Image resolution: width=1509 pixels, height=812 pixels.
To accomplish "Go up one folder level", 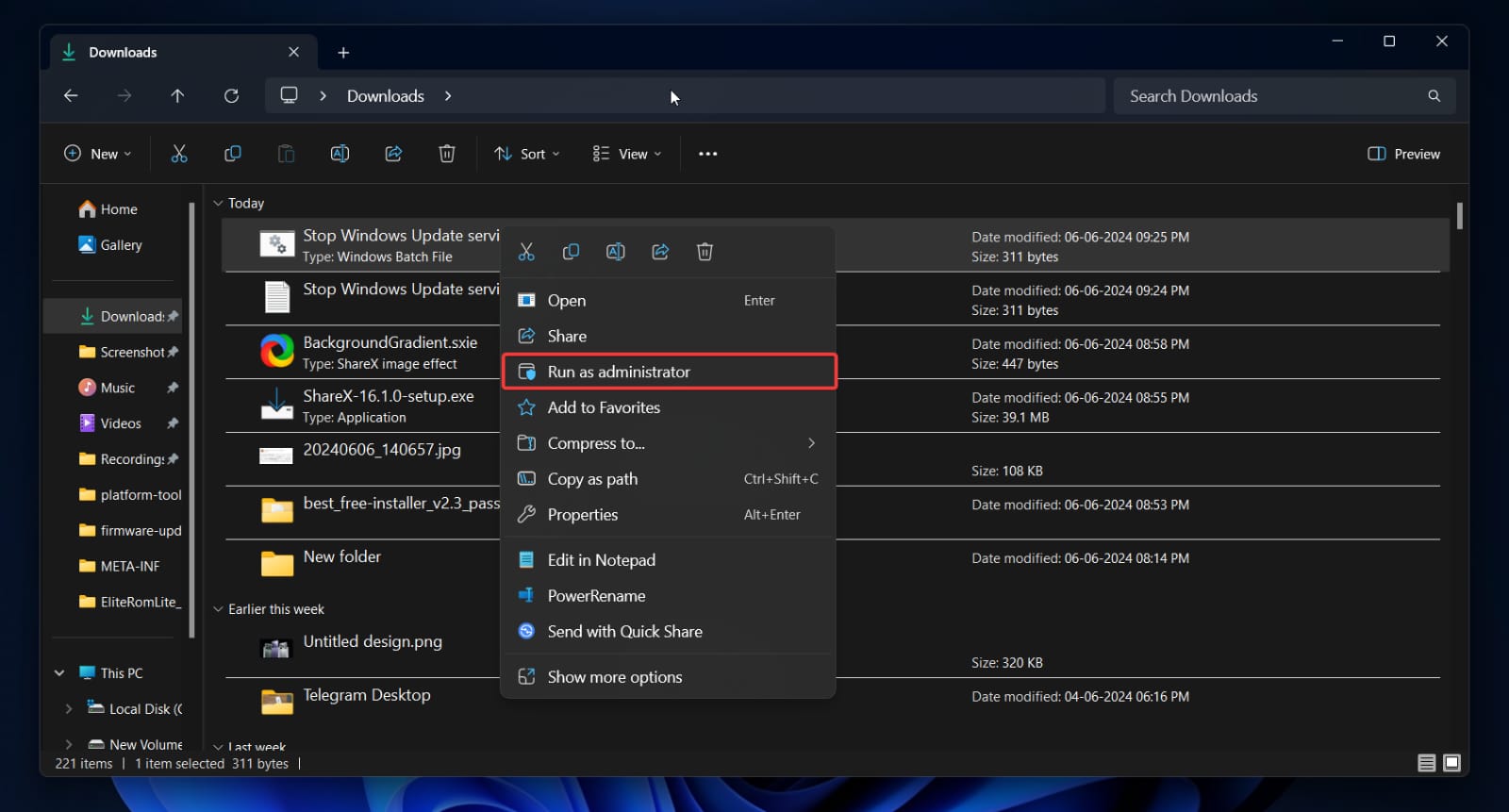I will [177, 96].
